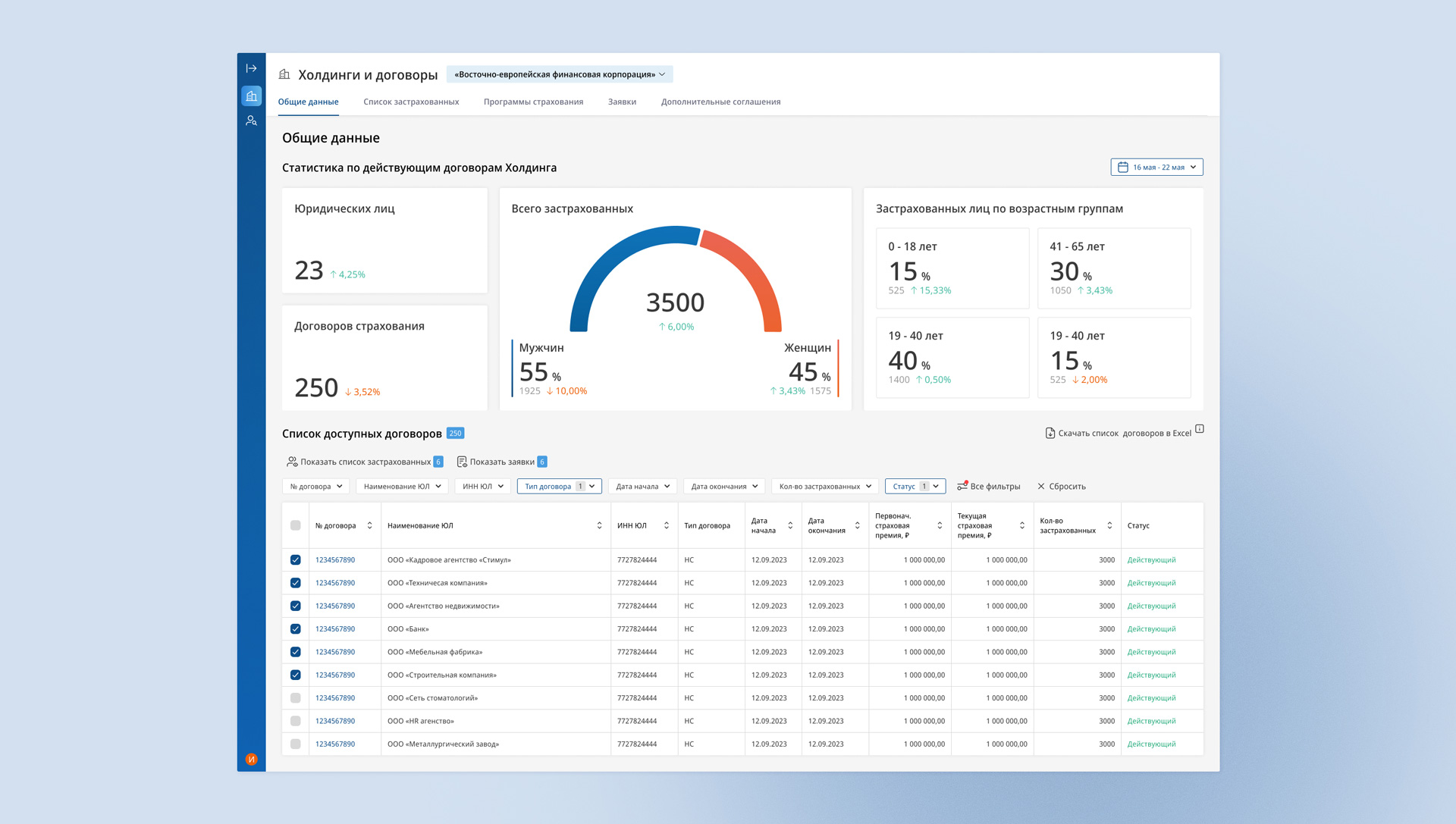Click Excel download file icon
Image resolution: width=1456 pixels, height=824 pixels.
coord(1050,433)
